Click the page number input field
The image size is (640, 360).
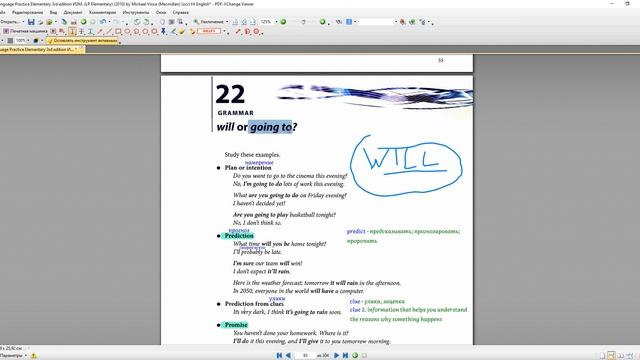(305, 356)
